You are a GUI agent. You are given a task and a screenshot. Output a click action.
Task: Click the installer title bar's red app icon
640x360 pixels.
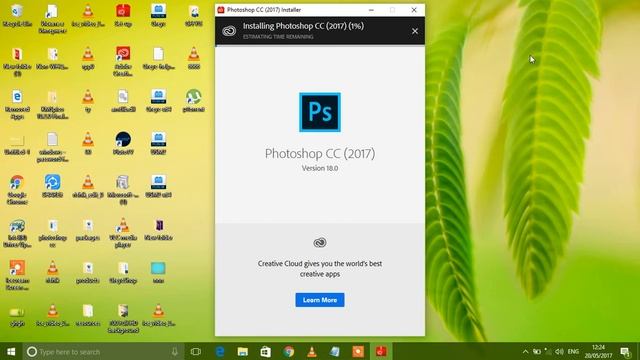(x=221, y=10)
